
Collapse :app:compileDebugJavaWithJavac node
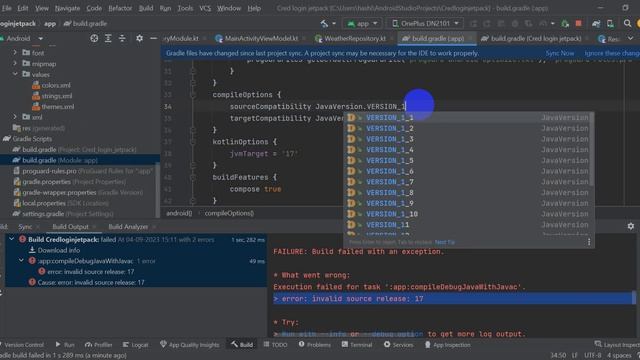pos(21,260)
